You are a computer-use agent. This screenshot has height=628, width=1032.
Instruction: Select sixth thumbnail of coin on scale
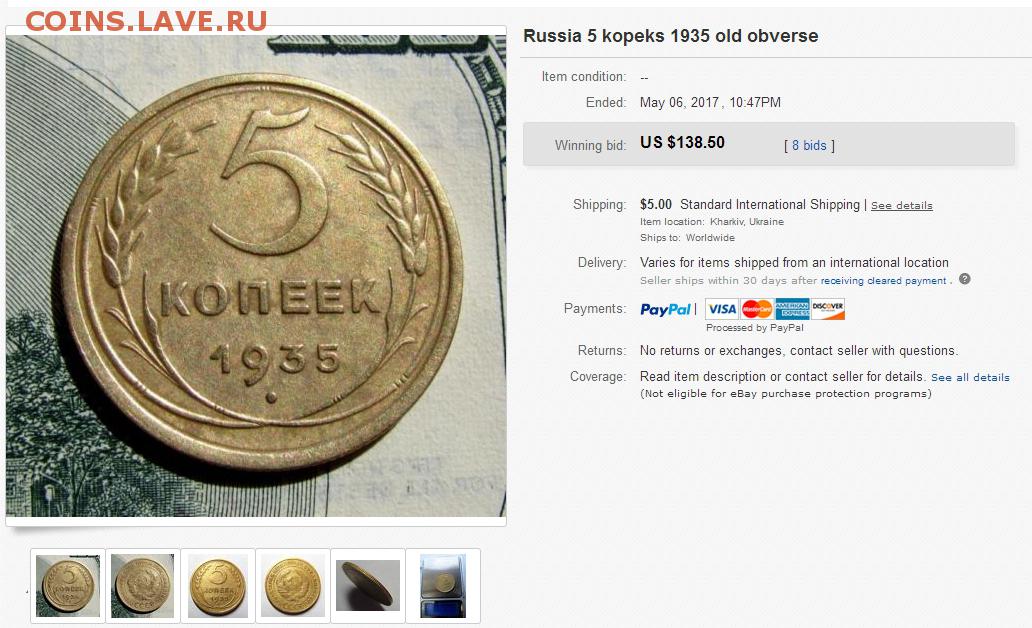pos(443,586)
